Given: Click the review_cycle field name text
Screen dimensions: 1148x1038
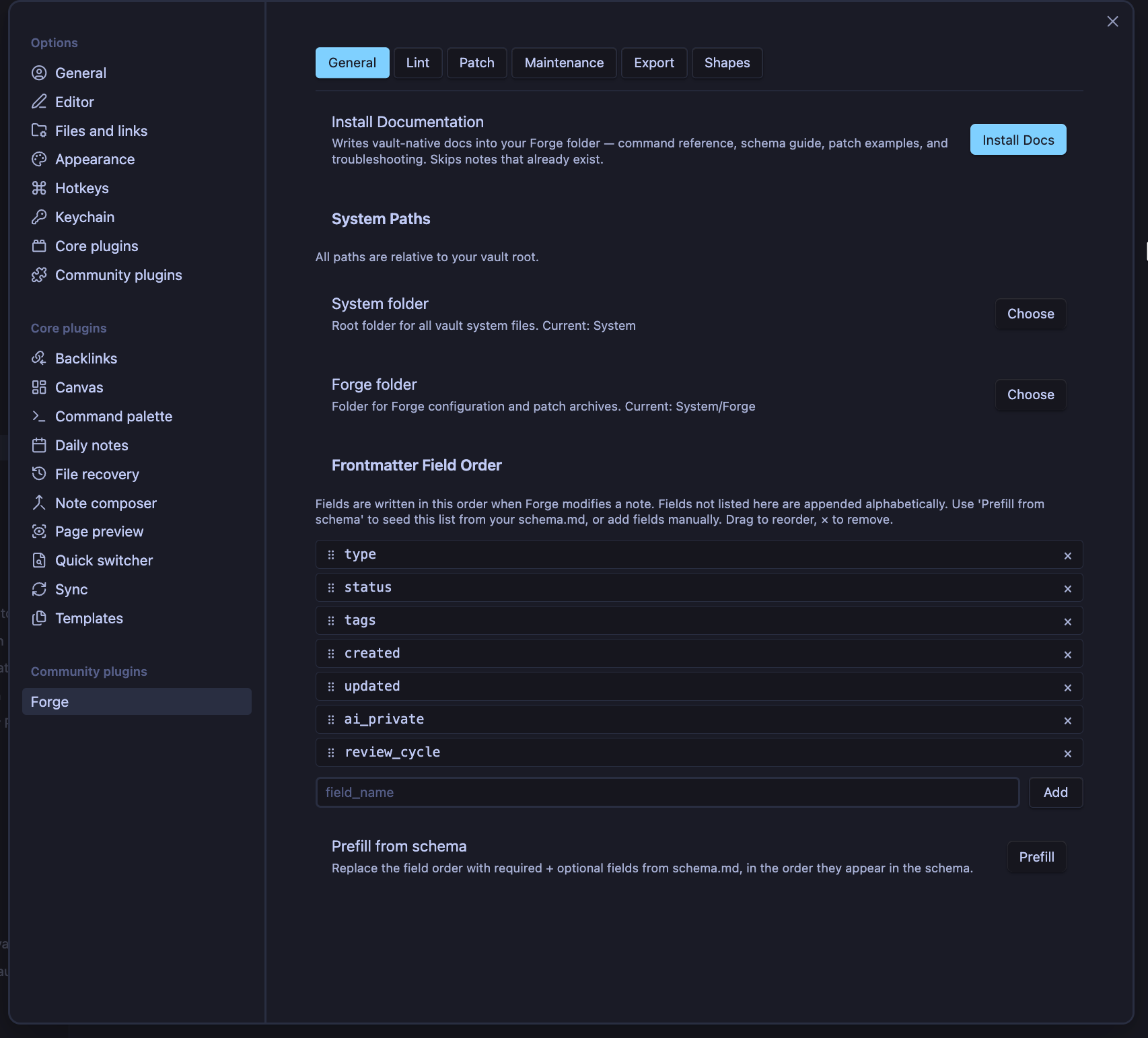Looking at the screenshot, I should pyautogui.click(x=392, y=752).
